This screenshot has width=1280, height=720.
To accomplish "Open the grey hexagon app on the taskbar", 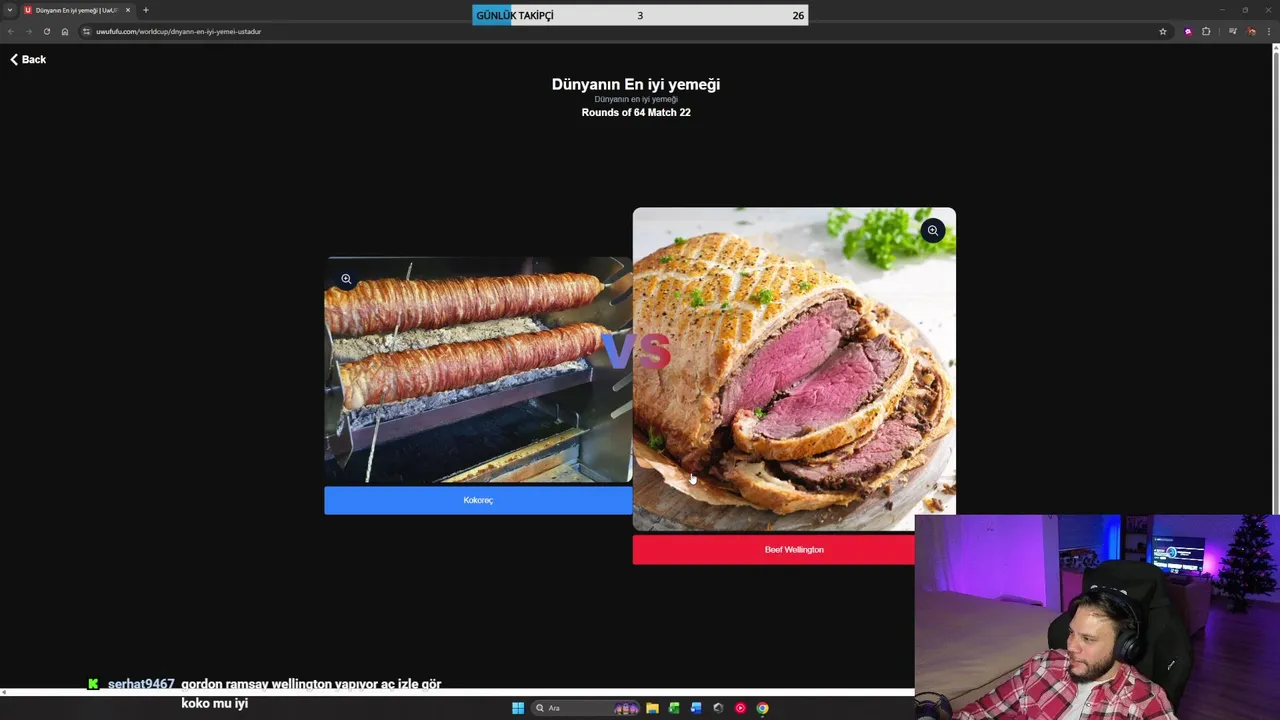I will pyautogui.click(x=718, y=708).
